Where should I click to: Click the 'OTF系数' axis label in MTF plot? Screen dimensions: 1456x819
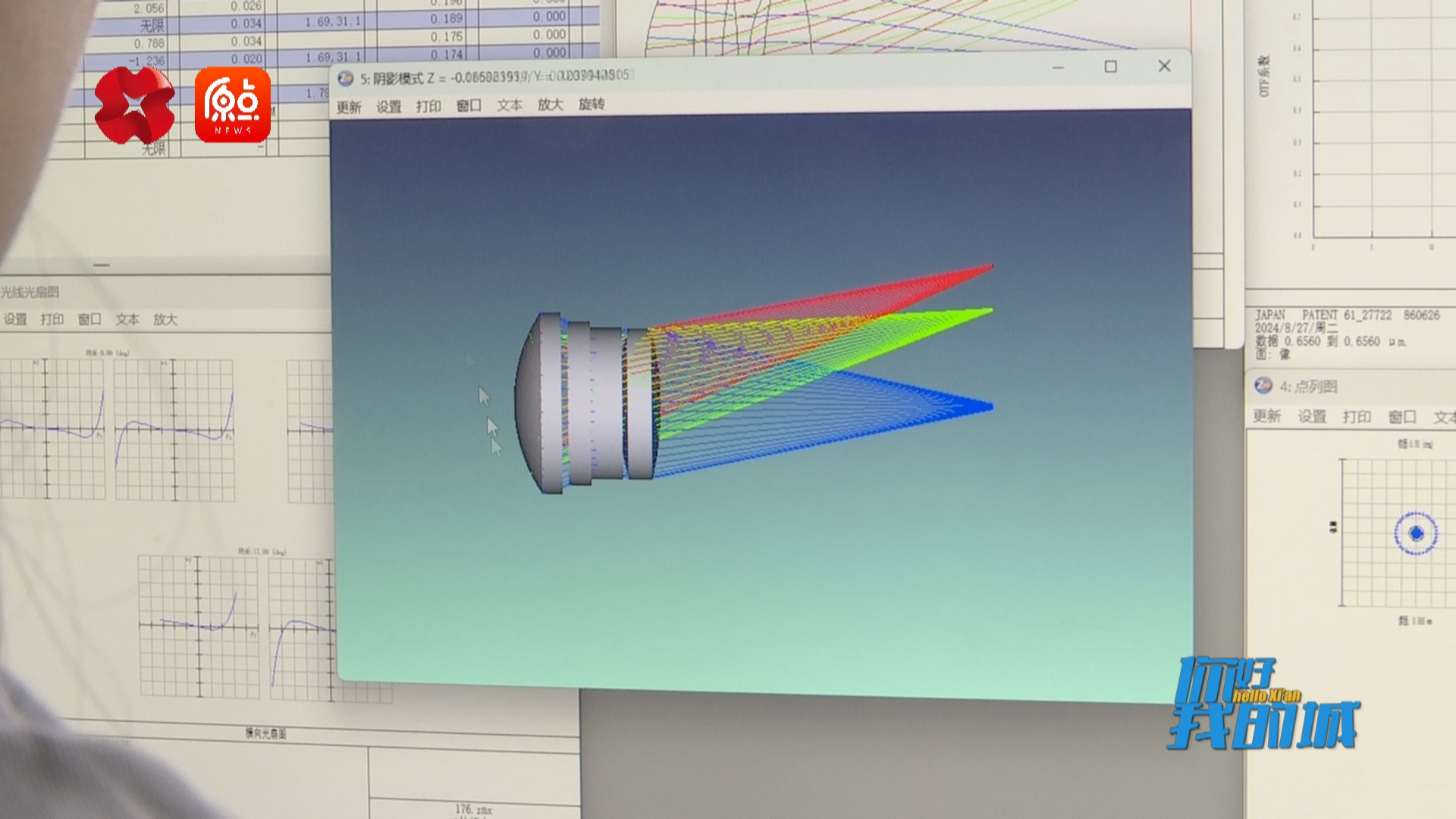[x=1264, y=76]
